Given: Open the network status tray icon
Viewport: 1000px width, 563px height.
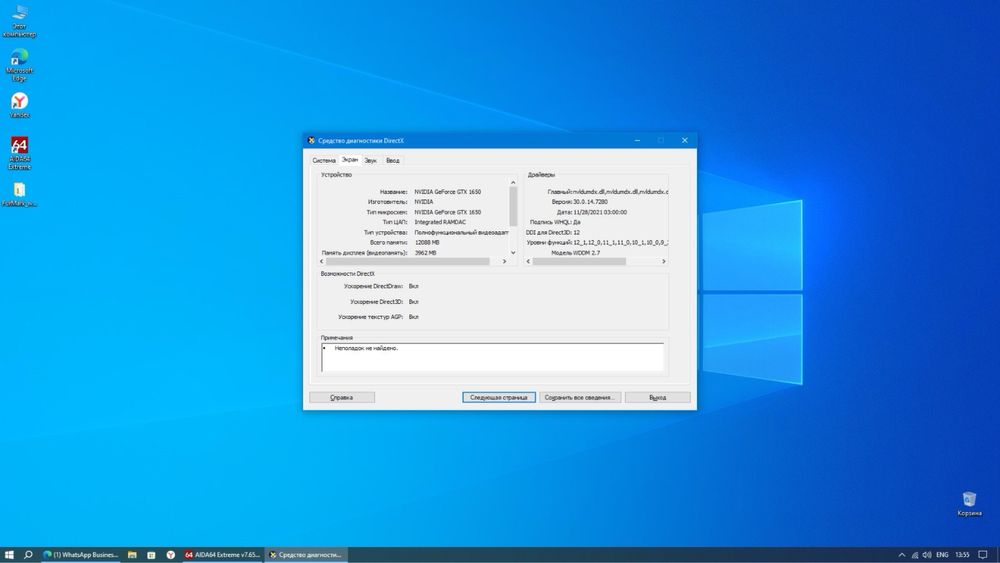Looking at the screenshot, I should coord(915,555).
